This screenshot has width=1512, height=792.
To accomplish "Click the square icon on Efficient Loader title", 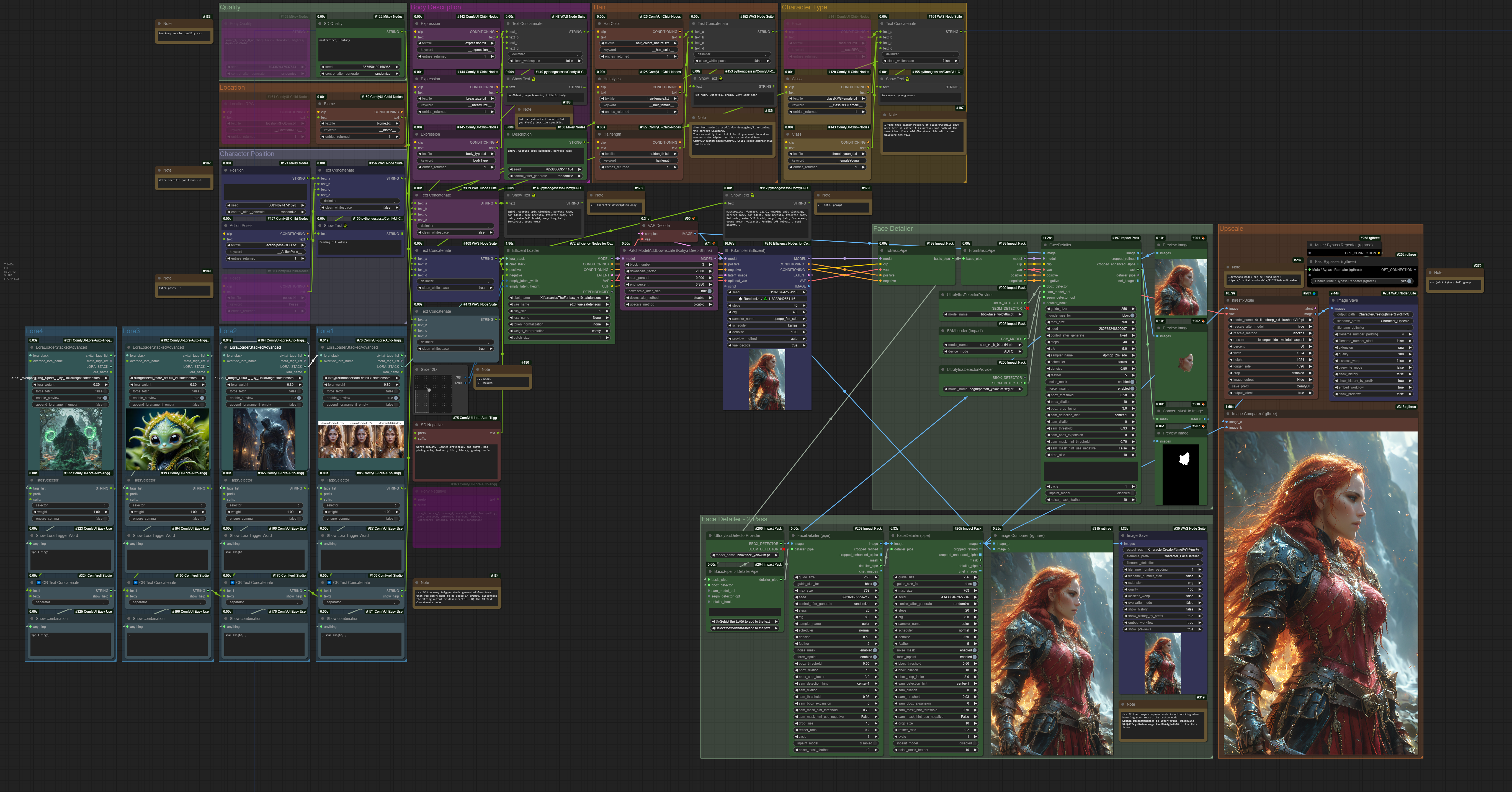I will 508,250.
